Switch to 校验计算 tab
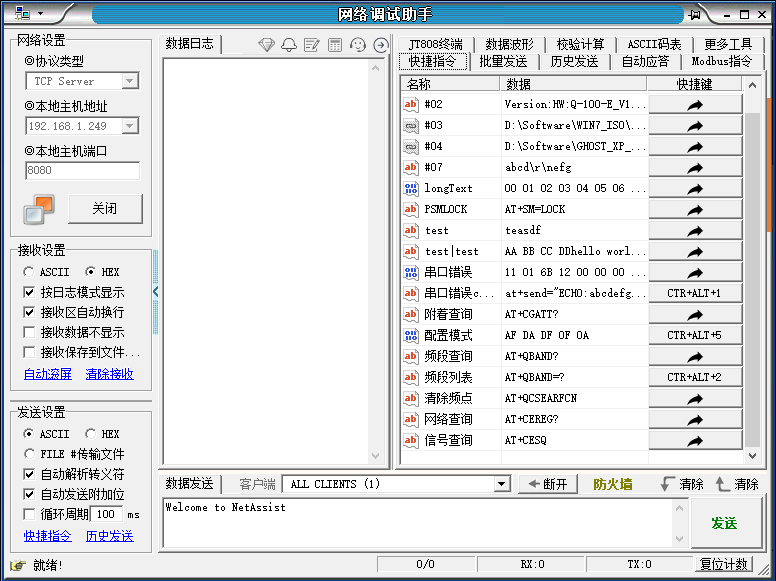The height and width of the screenshot is (581, 776). pyautogui.click(x=581, y=45)
